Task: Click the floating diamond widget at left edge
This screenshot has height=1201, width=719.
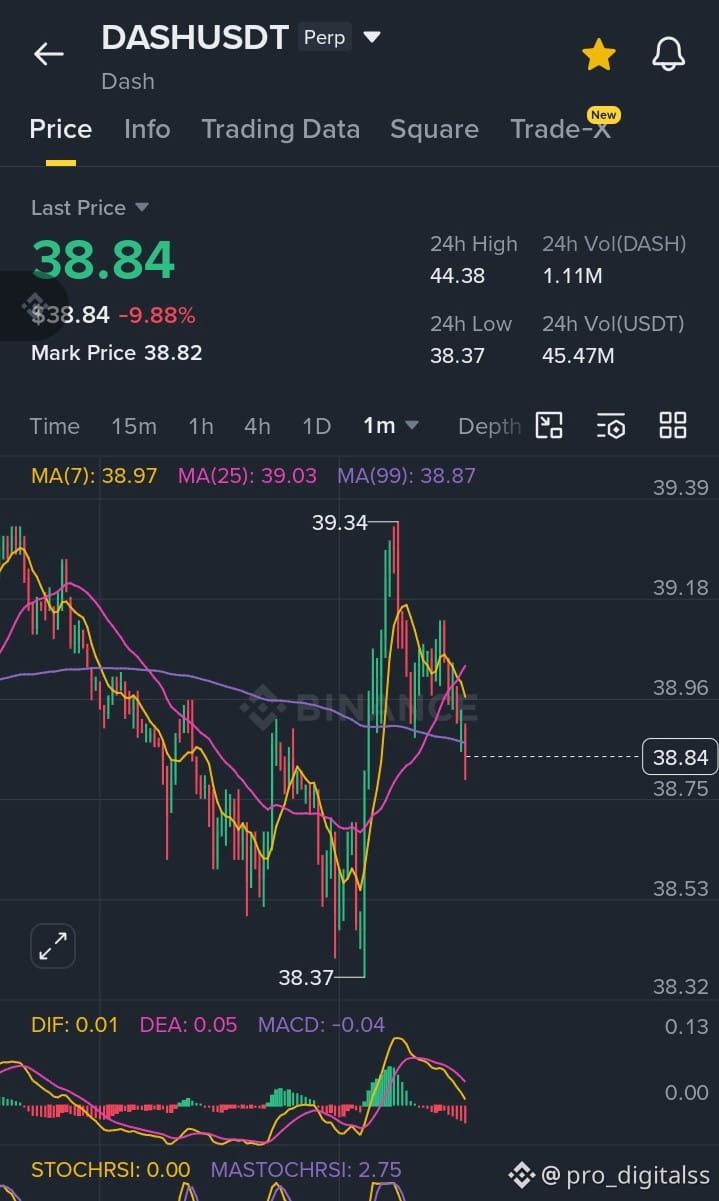Action: click(33, 306)
